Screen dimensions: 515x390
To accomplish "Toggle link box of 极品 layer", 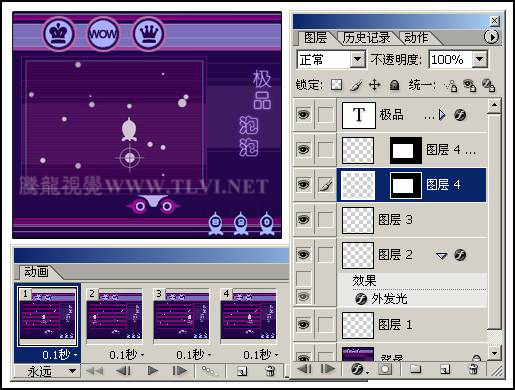I will [325, 115].
